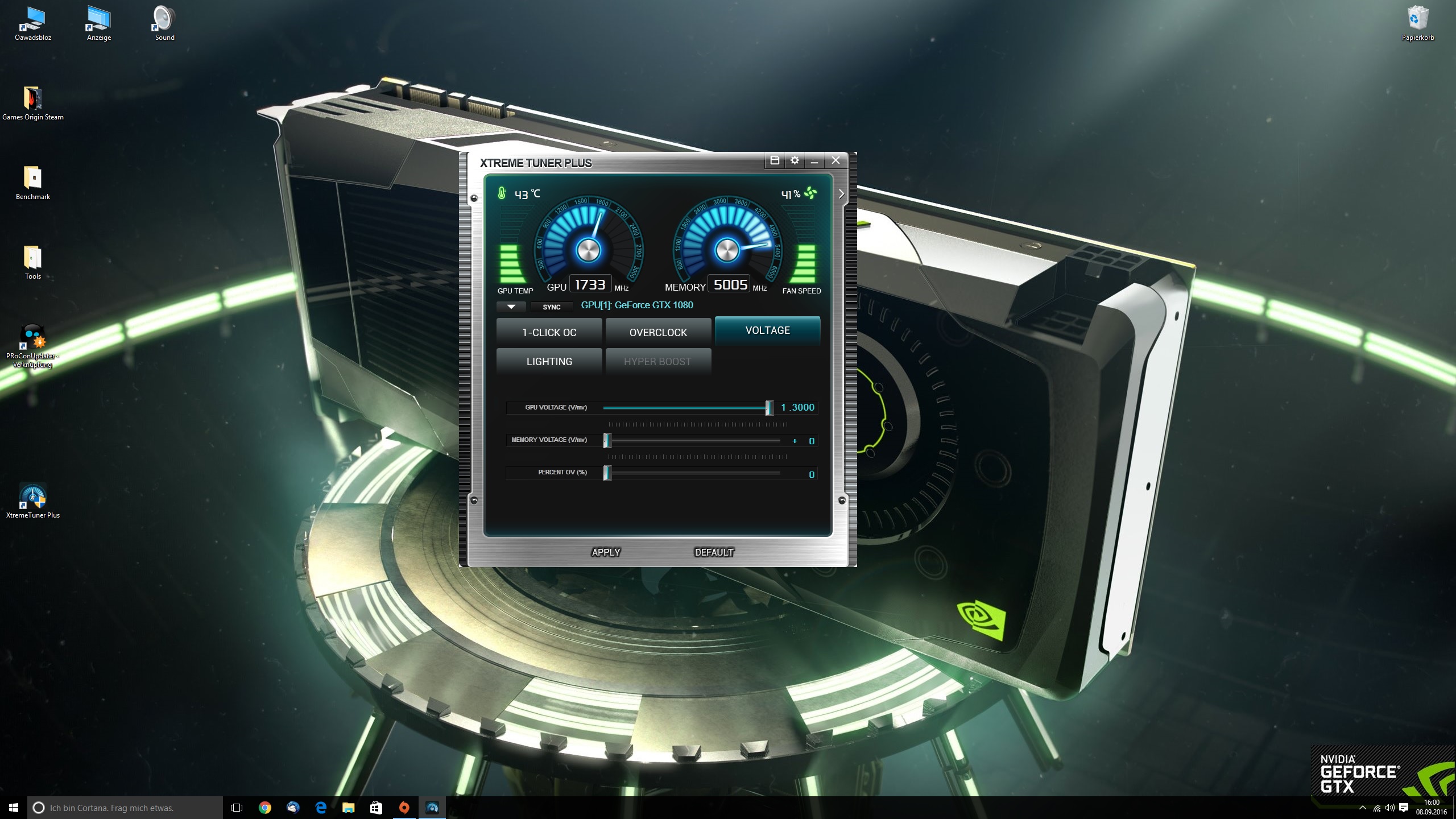
Task: Toggle the SYNC button
Action: pos(551,307)
